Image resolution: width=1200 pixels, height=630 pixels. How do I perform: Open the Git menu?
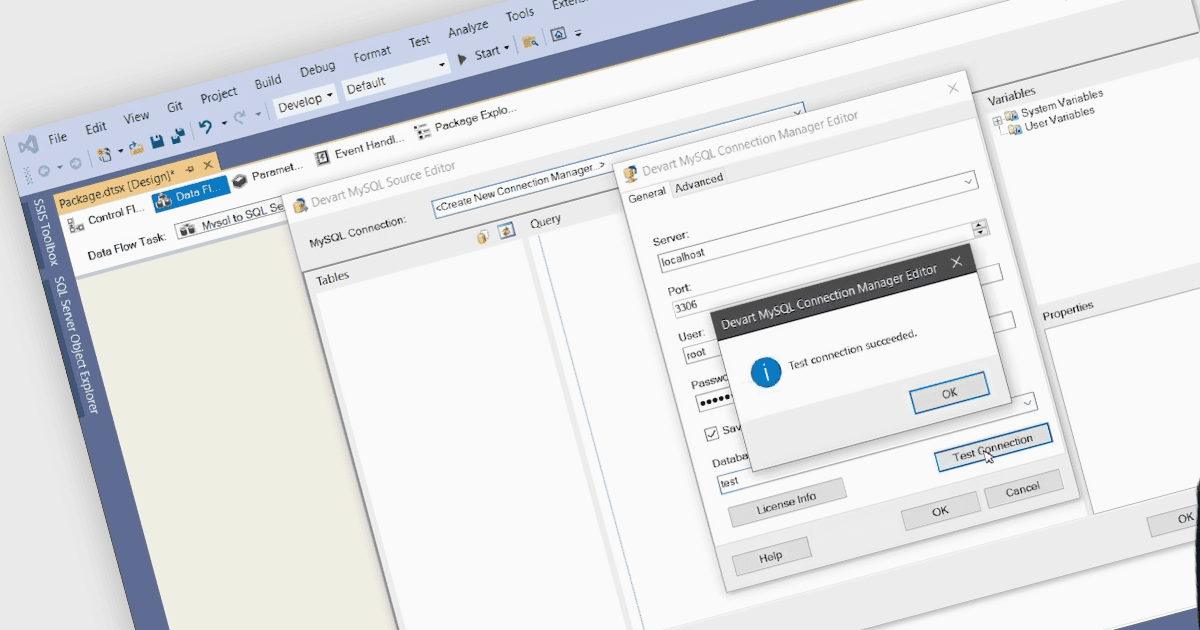(x=175, y=106)
